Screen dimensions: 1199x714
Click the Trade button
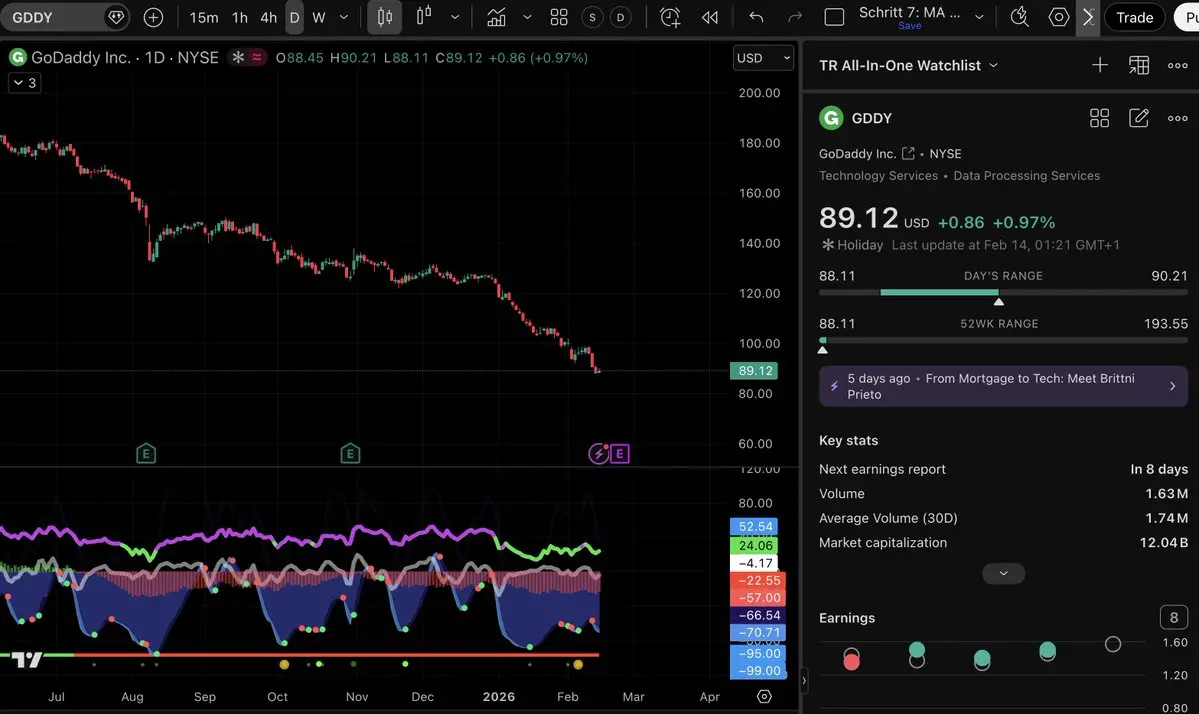pyautogui.click(x=1134, y=17)
